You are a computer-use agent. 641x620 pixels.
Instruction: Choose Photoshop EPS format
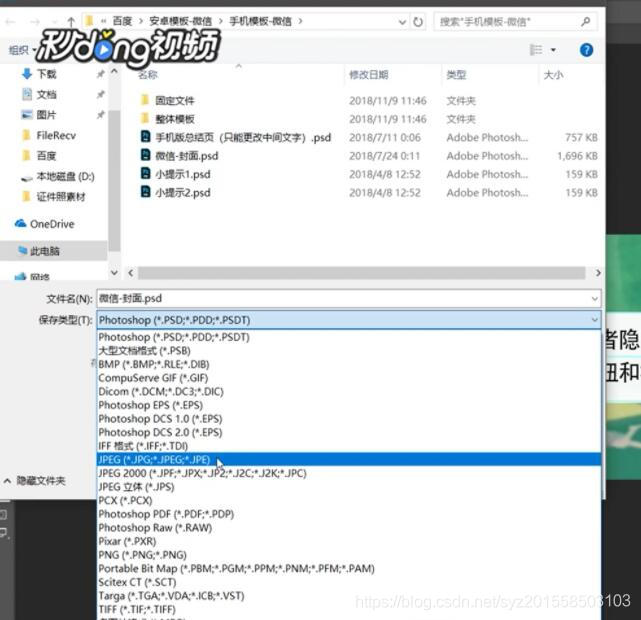[x=349, y=405]
